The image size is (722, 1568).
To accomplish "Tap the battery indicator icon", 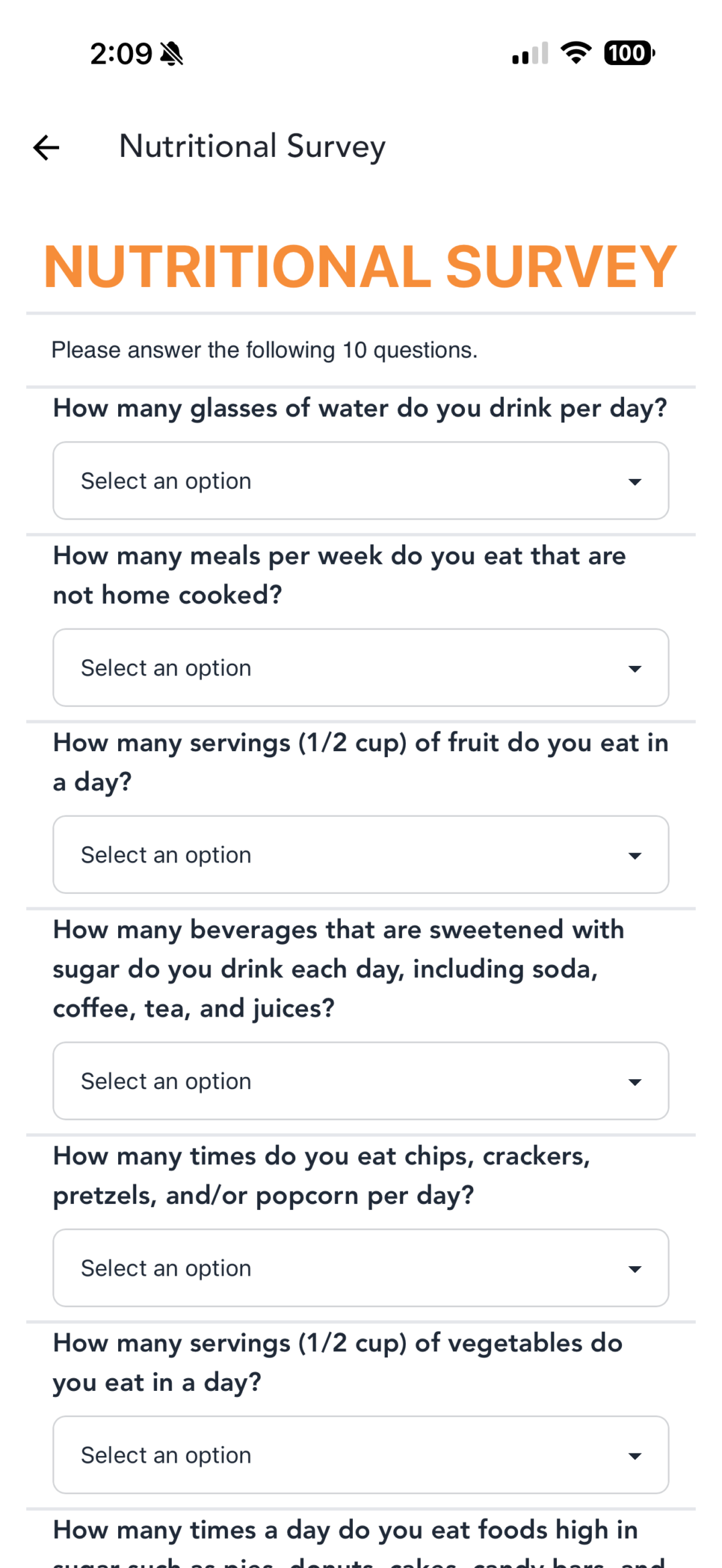I will (x=629, y=53).
